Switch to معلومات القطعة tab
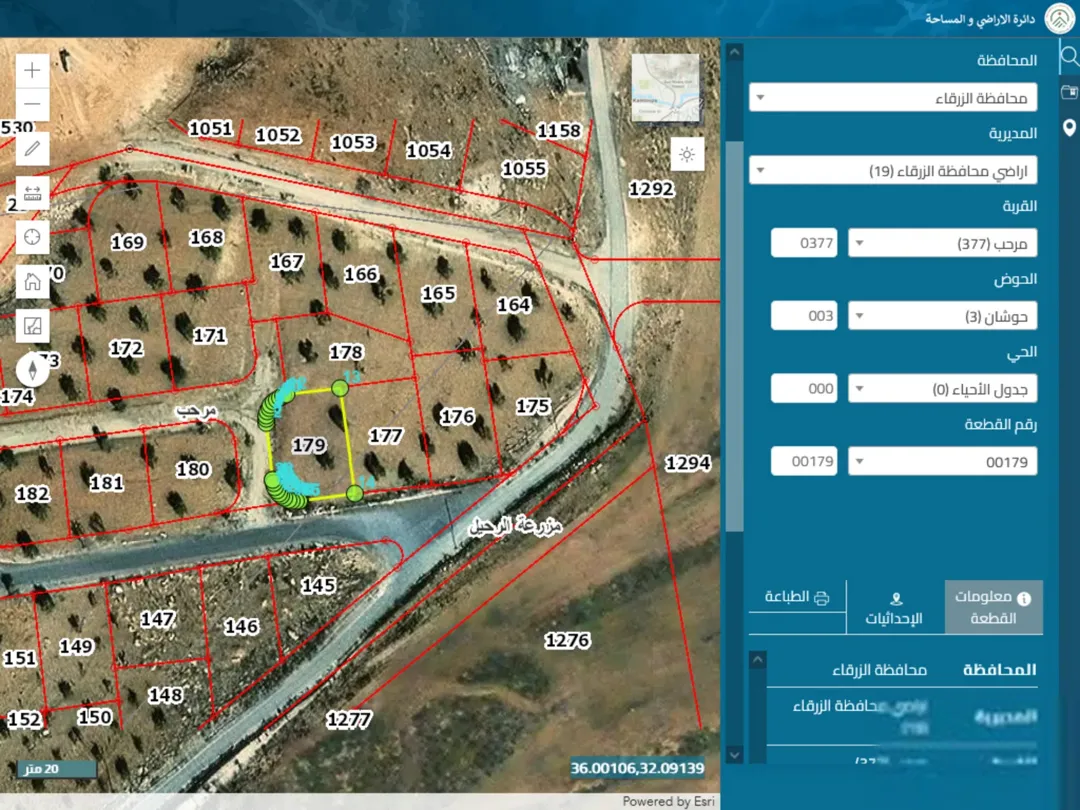This screenshot has height=810, width=1080. pos(993,607)
